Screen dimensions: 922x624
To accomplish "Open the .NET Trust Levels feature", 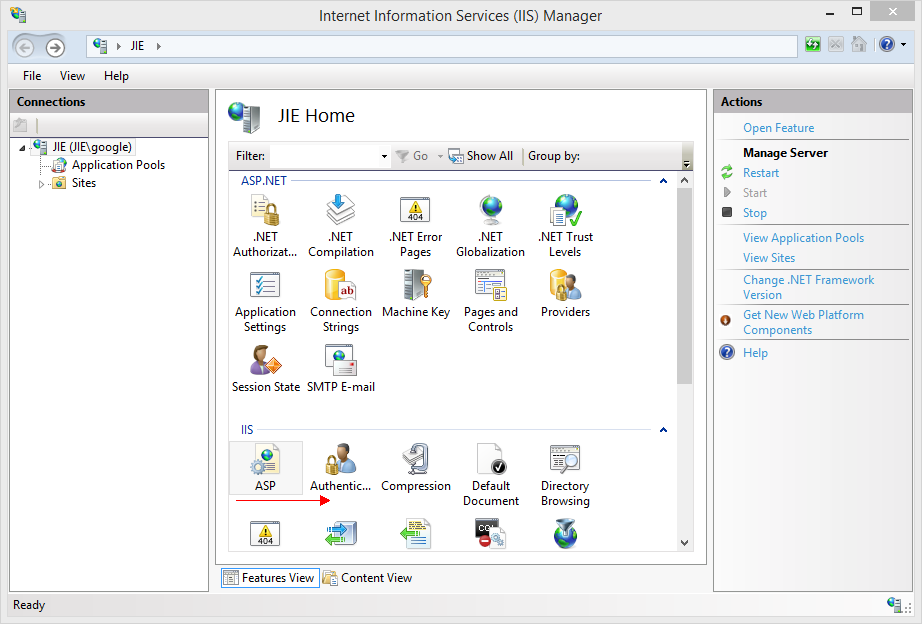I will pyautogui.click(x=565, y=226).
